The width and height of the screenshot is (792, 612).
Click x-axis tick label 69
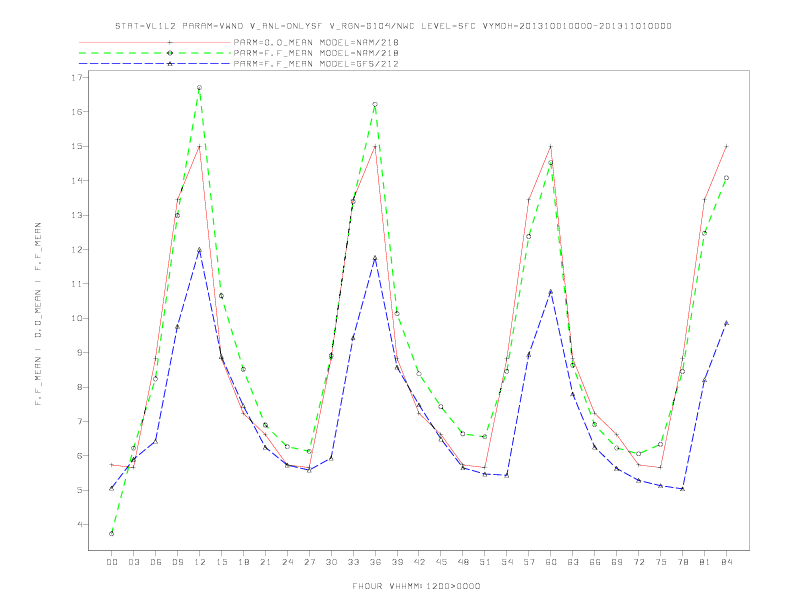click(x=617, y=562)
